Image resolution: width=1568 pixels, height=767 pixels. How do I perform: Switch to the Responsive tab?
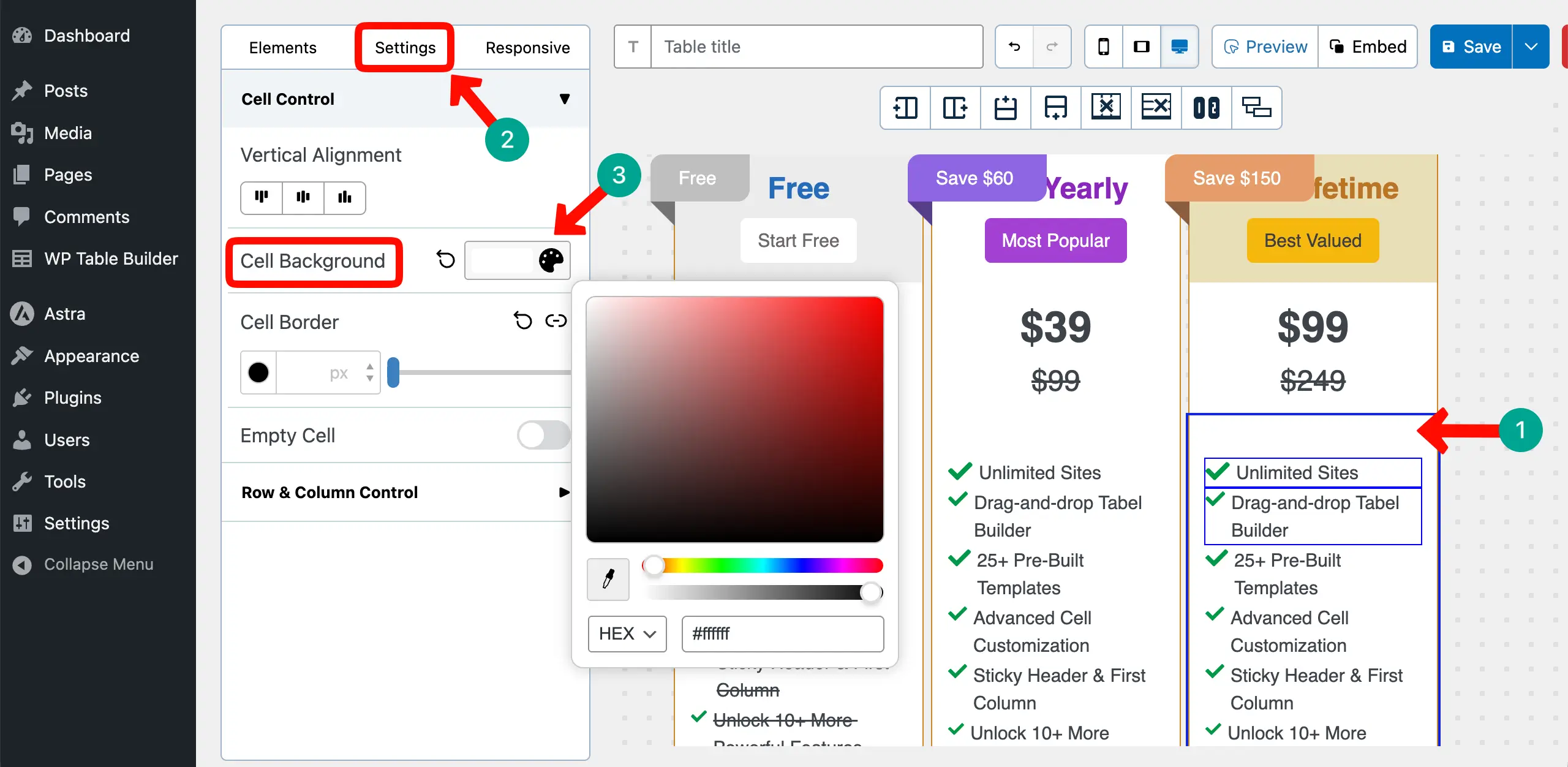(527, 48)
